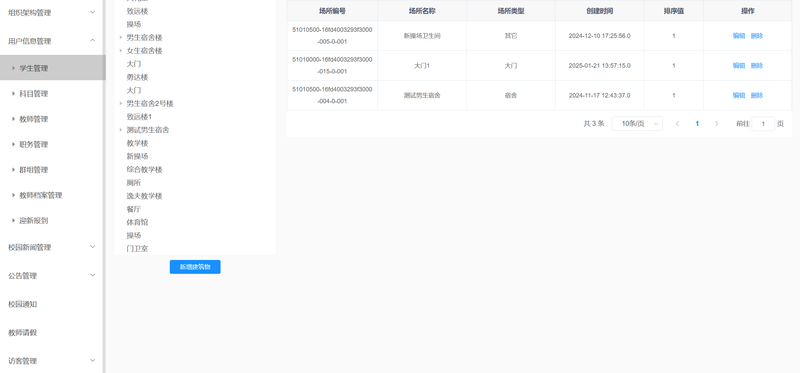Click the 大门1 name cell

[422, 65]
